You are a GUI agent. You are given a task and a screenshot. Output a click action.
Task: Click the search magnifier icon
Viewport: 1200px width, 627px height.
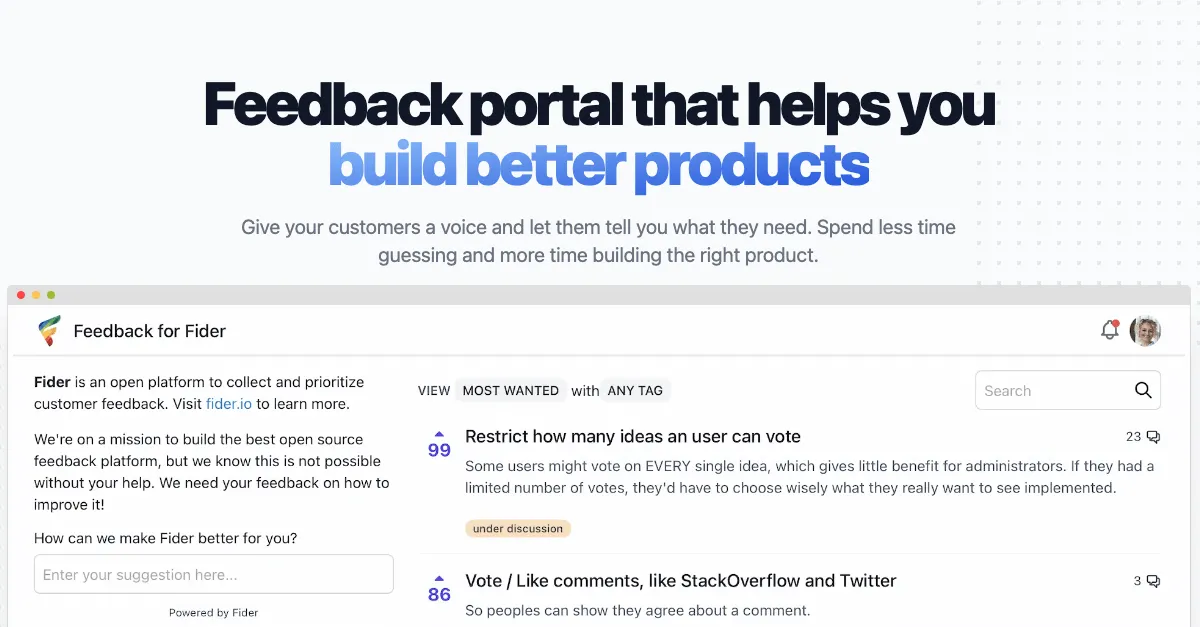(x=1143, y=391)
